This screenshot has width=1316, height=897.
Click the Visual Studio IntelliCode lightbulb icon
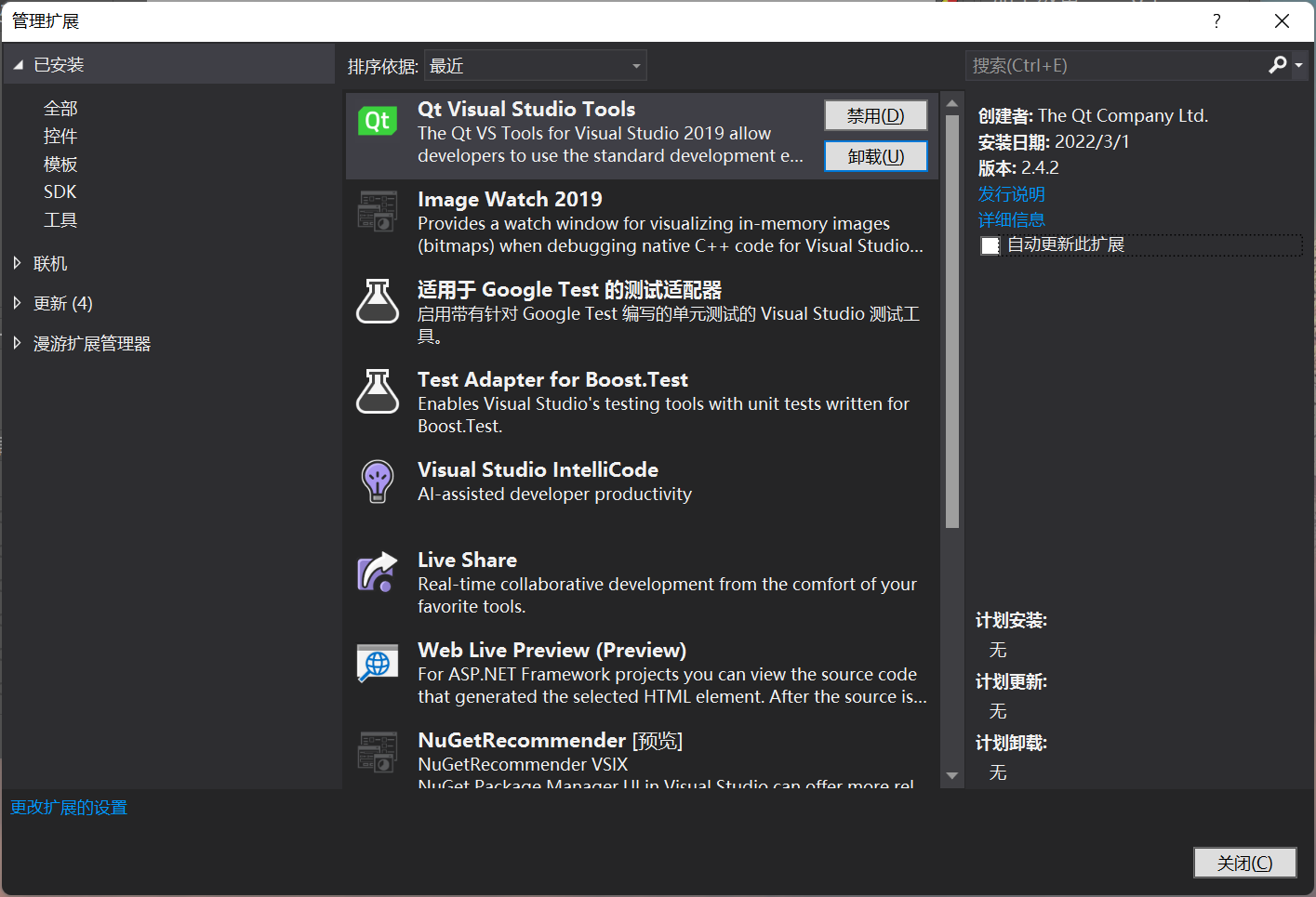[x=377, y=481]
